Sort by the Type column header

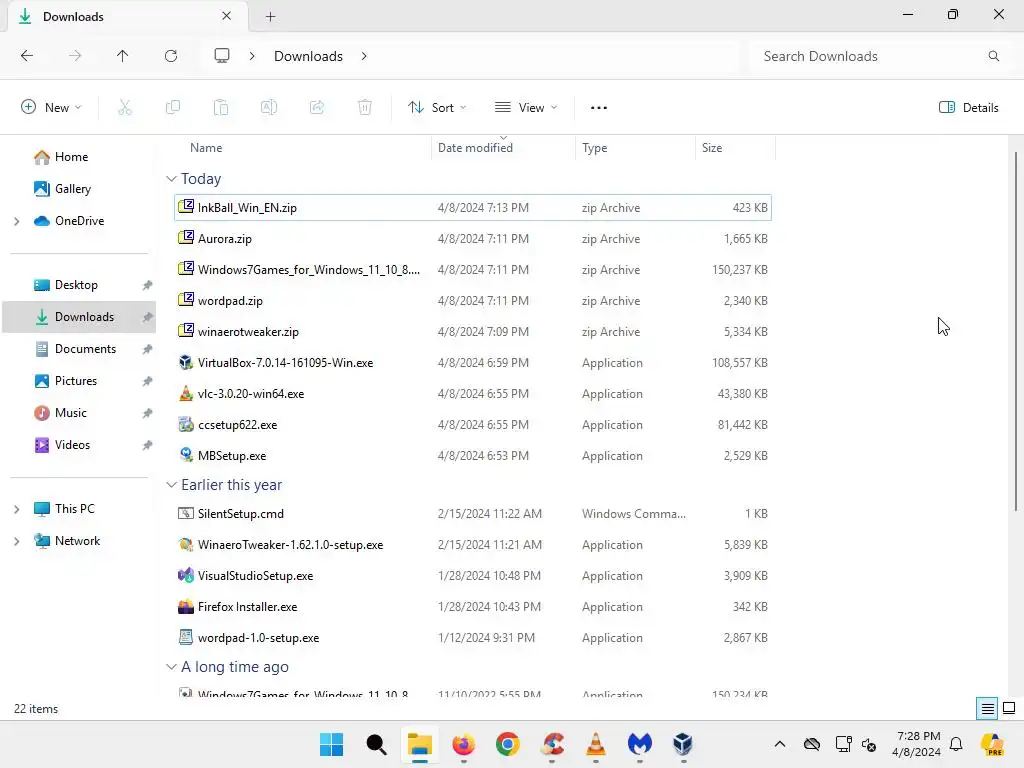pyautogui.click(x=635, y=148)
